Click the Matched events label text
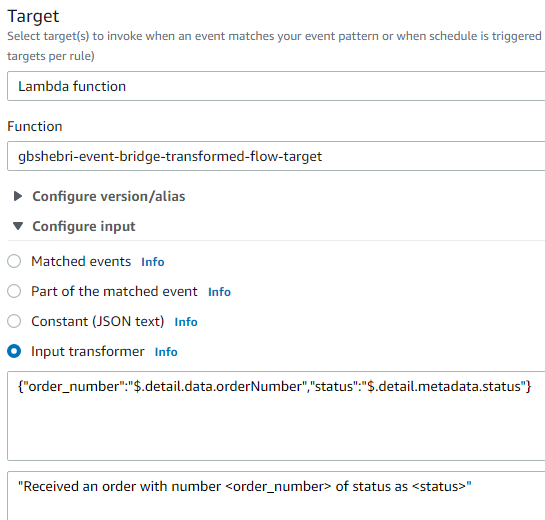This screenshot has width=545, height=520. pyautogui.click(x=81, y=261)
